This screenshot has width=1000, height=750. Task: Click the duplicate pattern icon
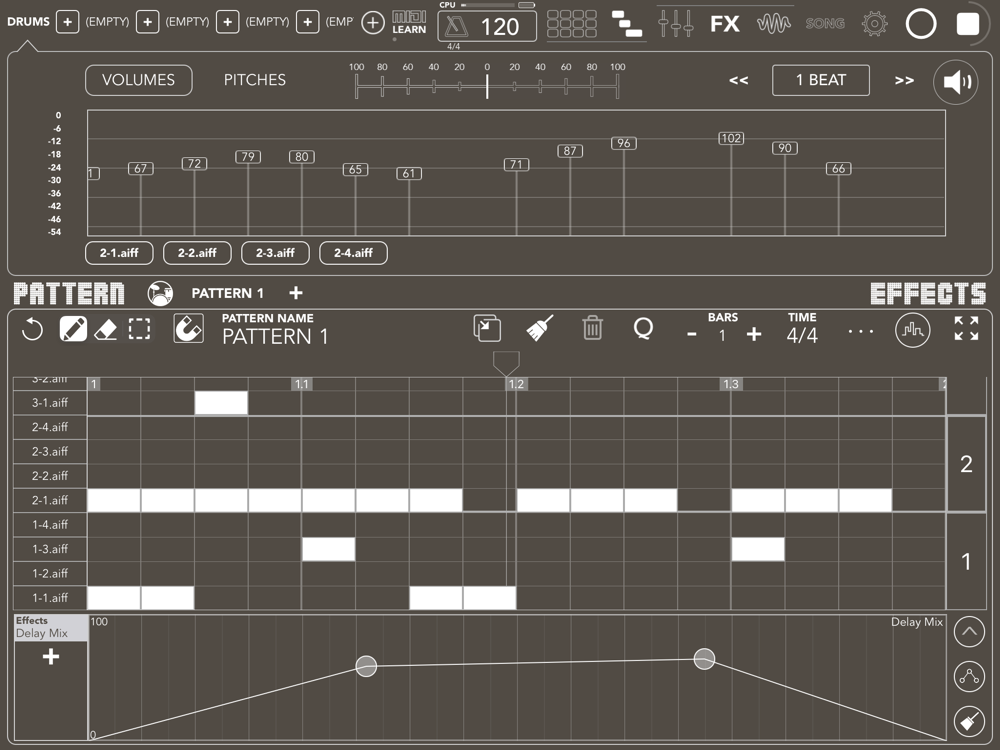click(x=487, y=328)
